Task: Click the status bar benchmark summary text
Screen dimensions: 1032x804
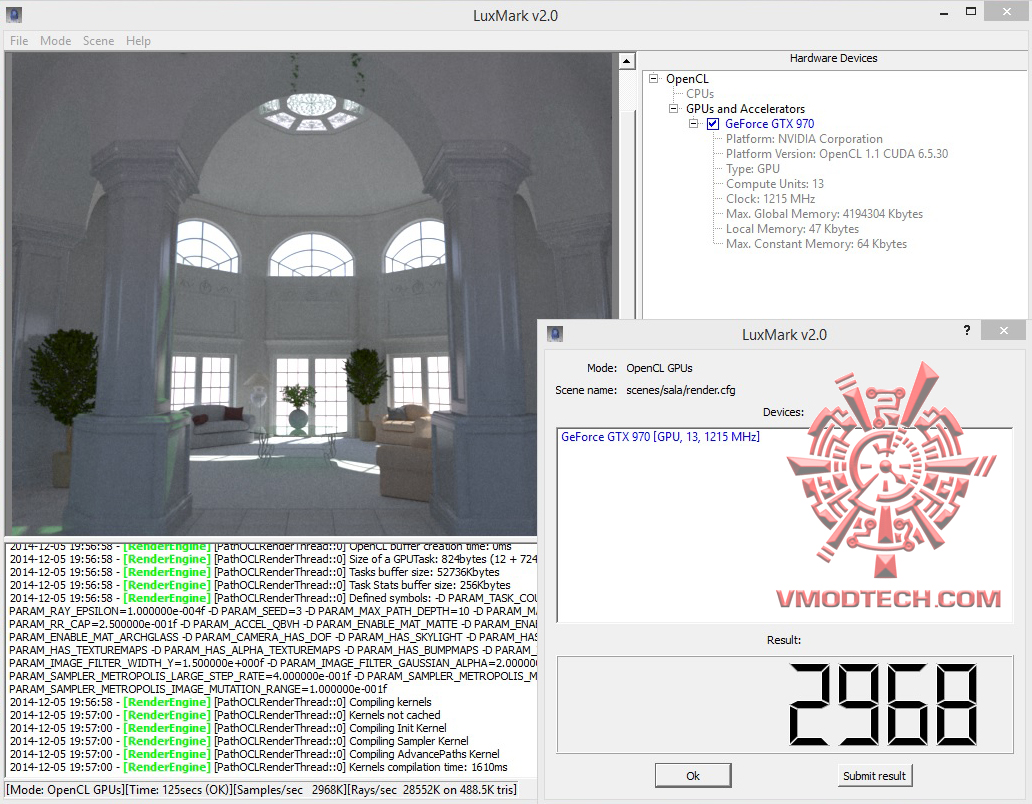Action: tap(261, 790)
